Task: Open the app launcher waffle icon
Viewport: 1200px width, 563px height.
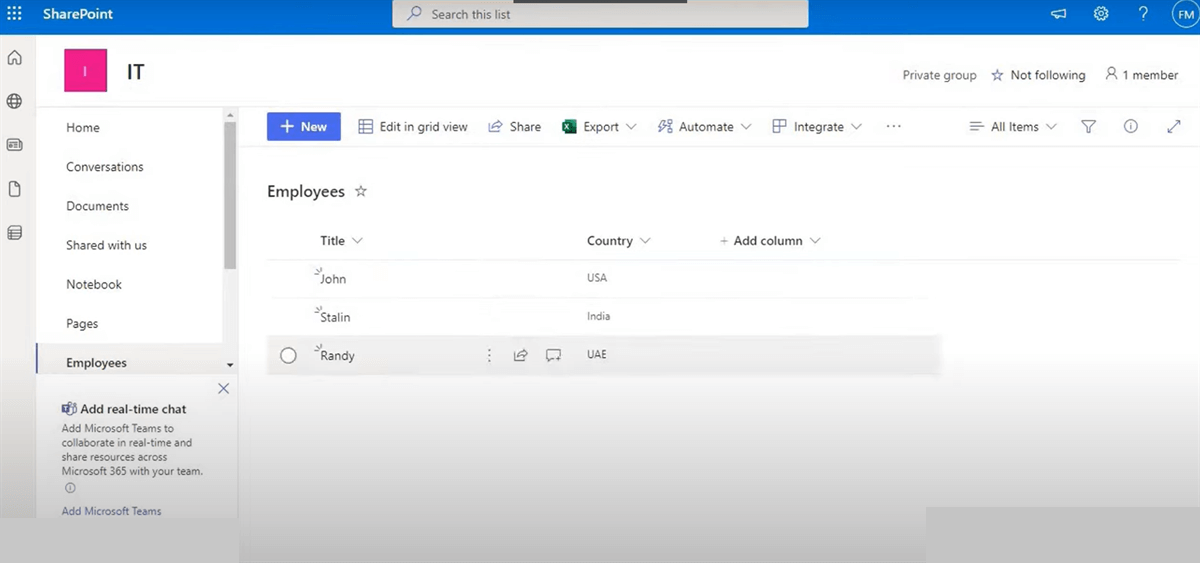Action: pos(14,14)
